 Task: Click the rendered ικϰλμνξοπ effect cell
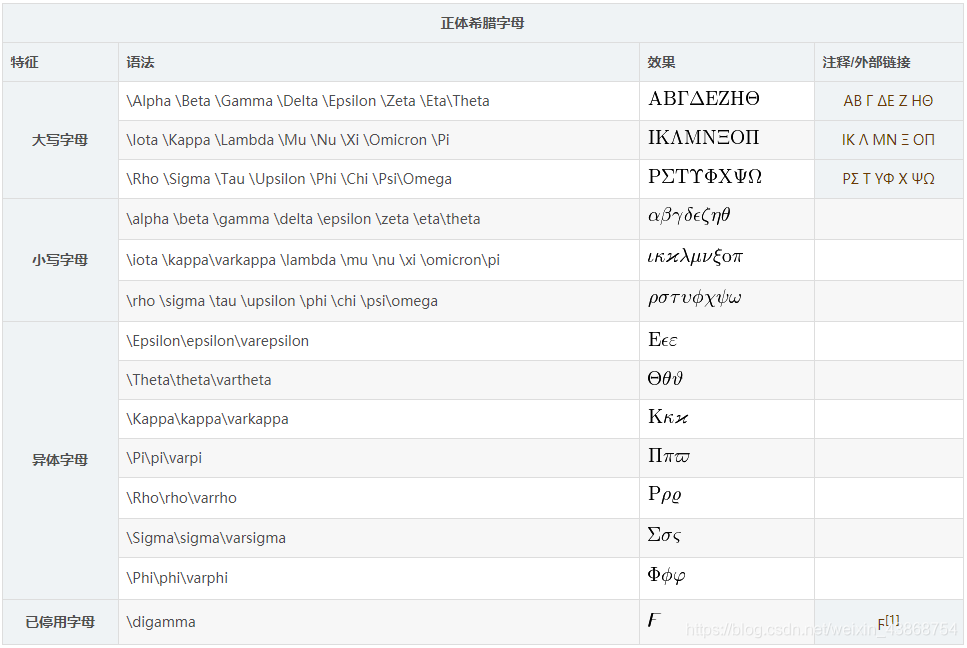click(726, 260)
